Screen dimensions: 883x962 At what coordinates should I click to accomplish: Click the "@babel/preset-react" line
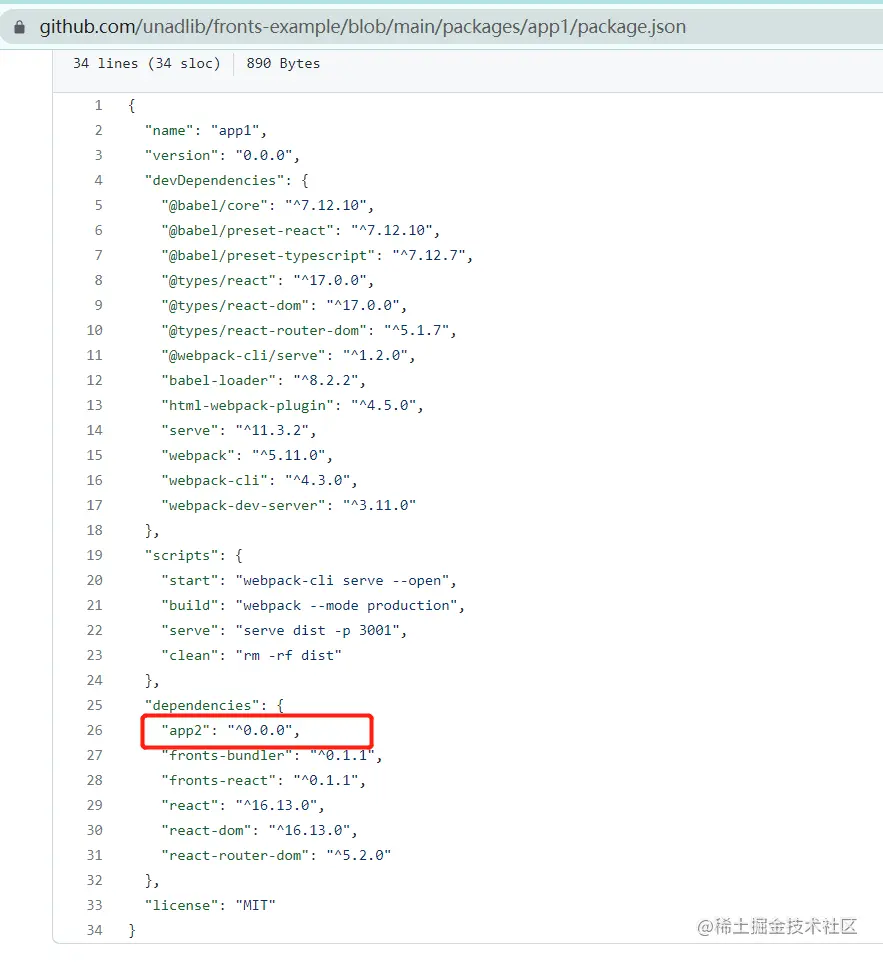tap(301, 231)
